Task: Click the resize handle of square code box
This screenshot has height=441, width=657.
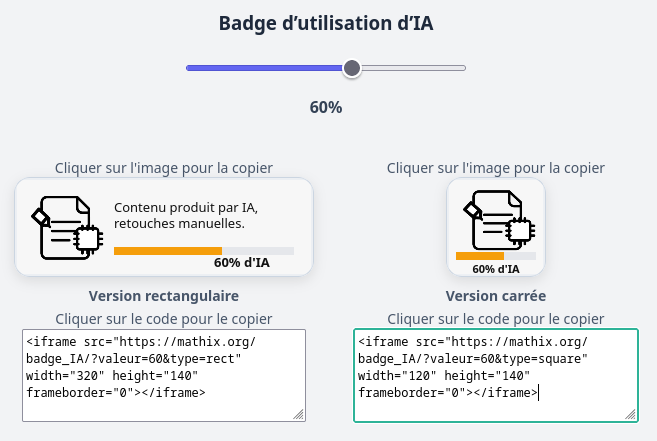Action: click(630, 414)
